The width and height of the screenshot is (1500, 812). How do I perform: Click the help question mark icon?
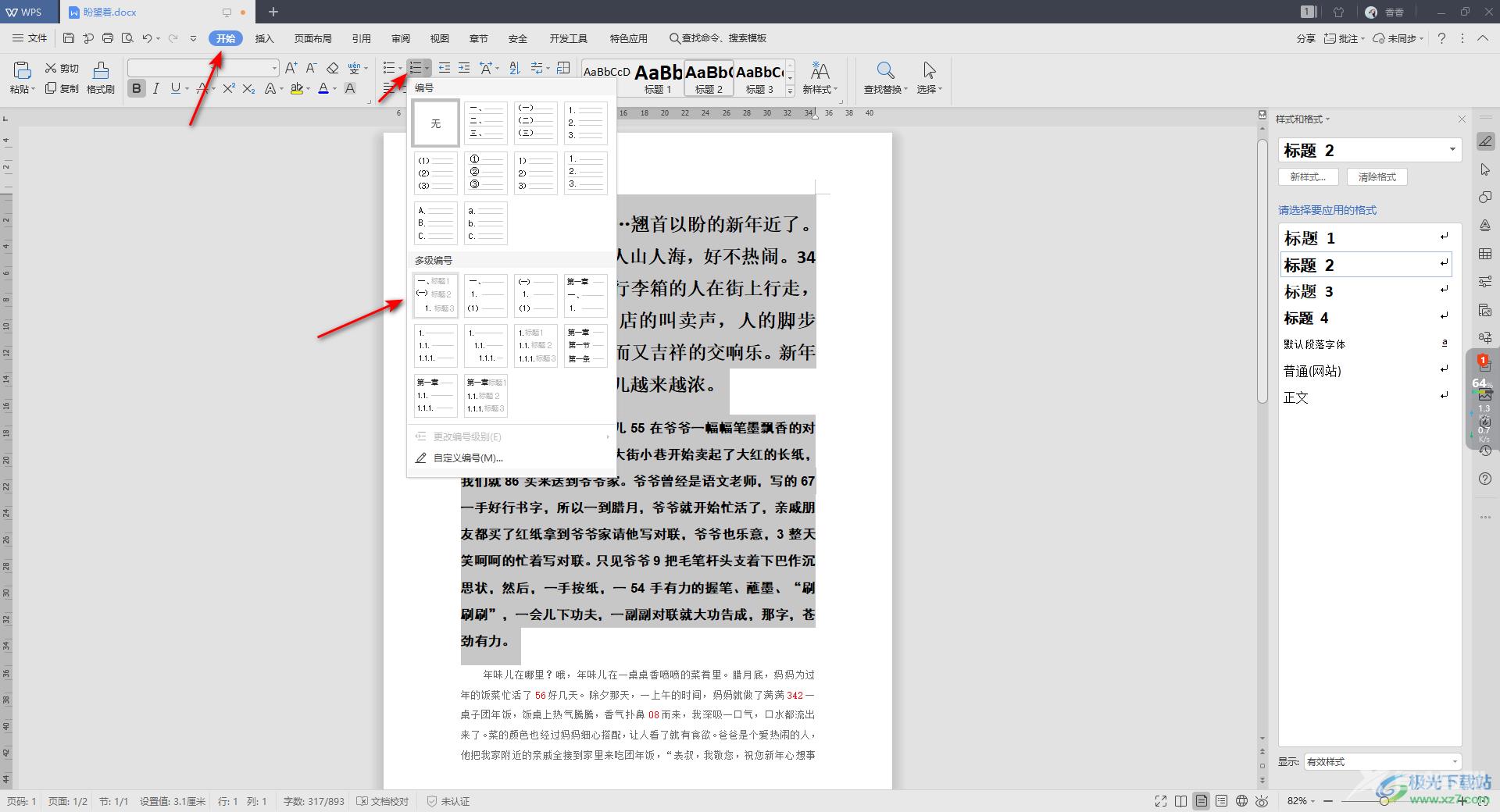pos(1441,38)
